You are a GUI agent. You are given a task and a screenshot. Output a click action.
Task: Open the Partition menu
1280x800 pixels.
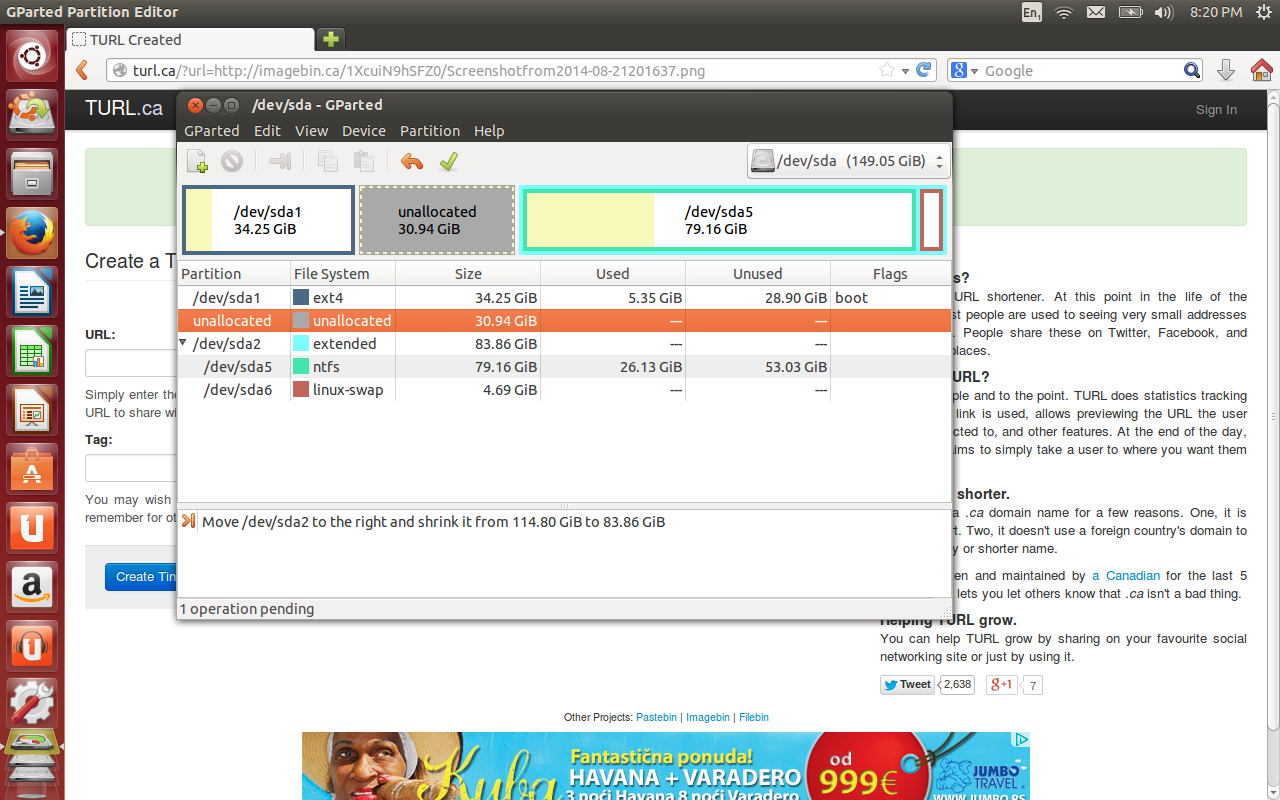tap(430, 131)
